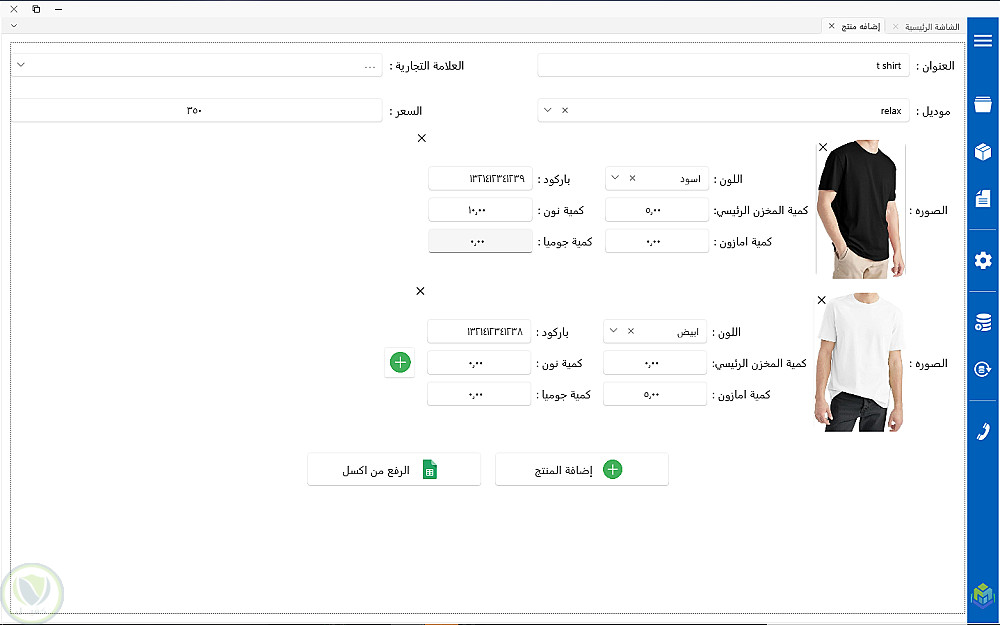Click the currency refresh icon in sidebar
The image size is (1000, 625).
pyautogui.click(x=982, y=369)
